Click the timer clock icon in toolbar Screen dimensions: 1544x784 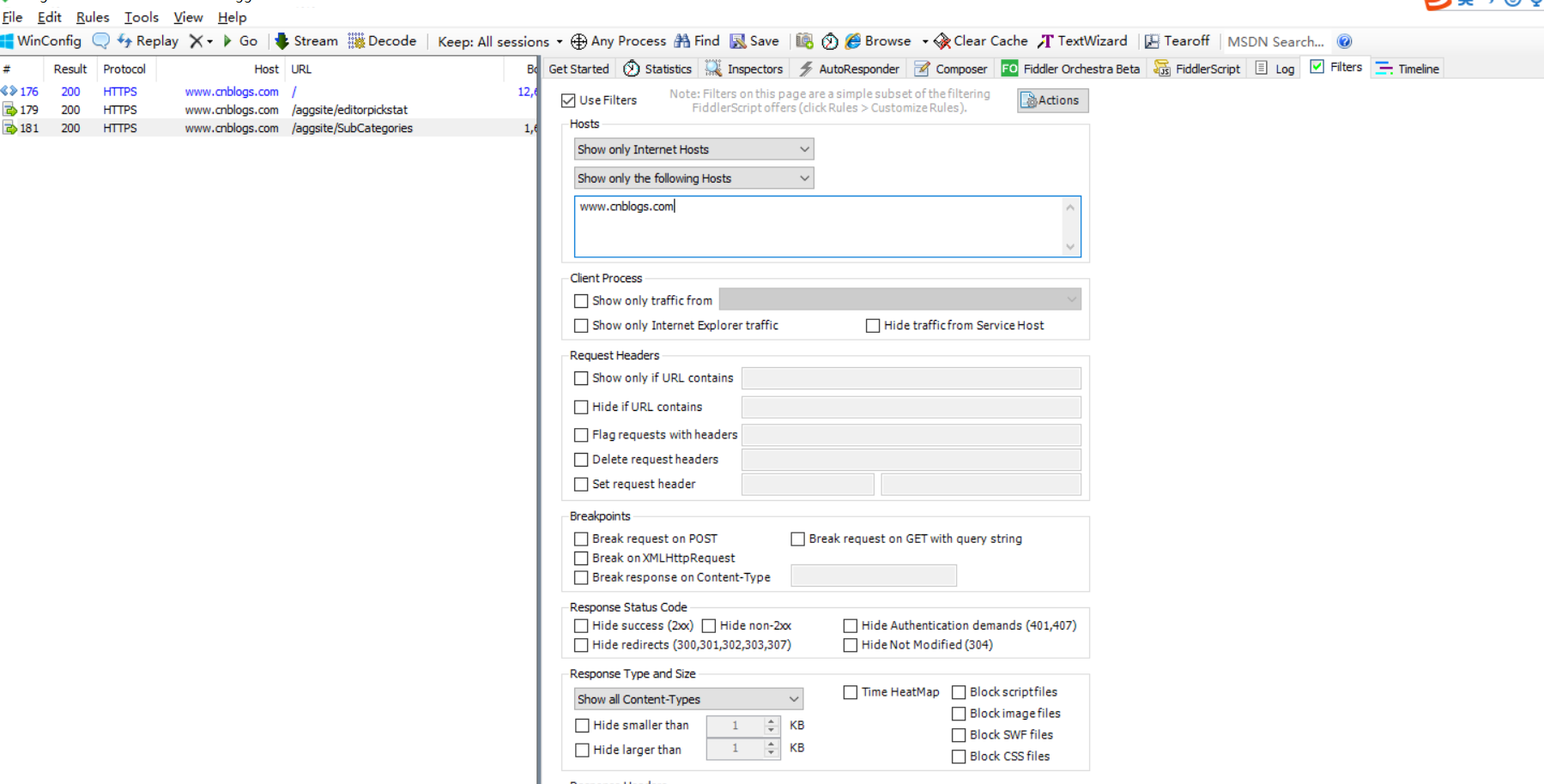[x=830, y=41]
